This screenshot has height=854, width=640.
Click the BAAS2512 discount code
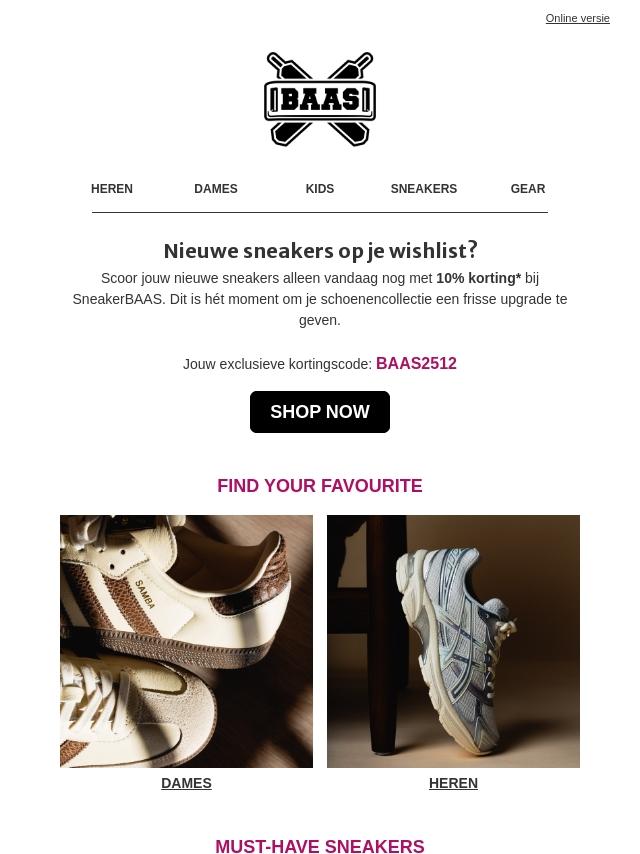(x=416, y=363)
